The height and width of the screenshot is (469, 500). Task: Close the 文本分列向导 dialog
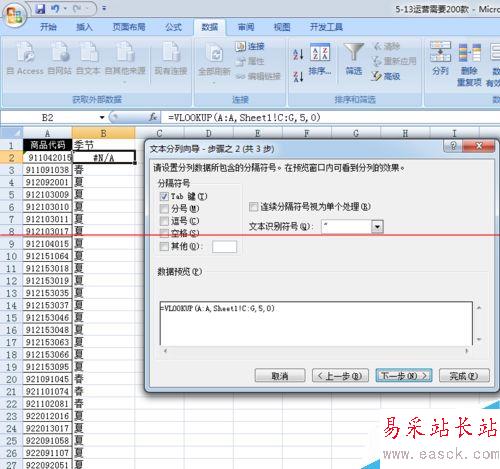click(x=479, y=146)
